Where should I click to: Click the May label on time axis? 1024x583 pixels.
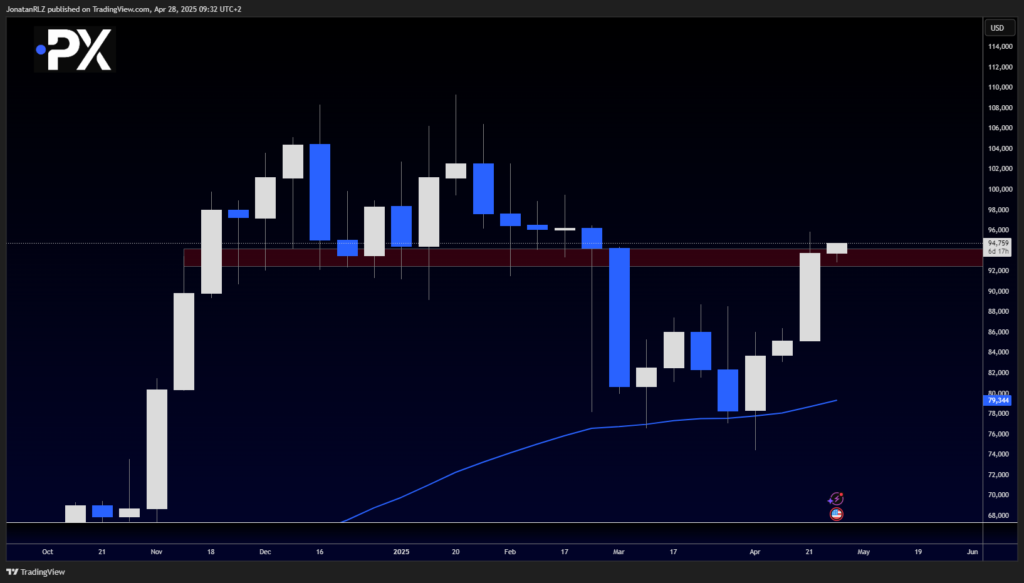863,552
